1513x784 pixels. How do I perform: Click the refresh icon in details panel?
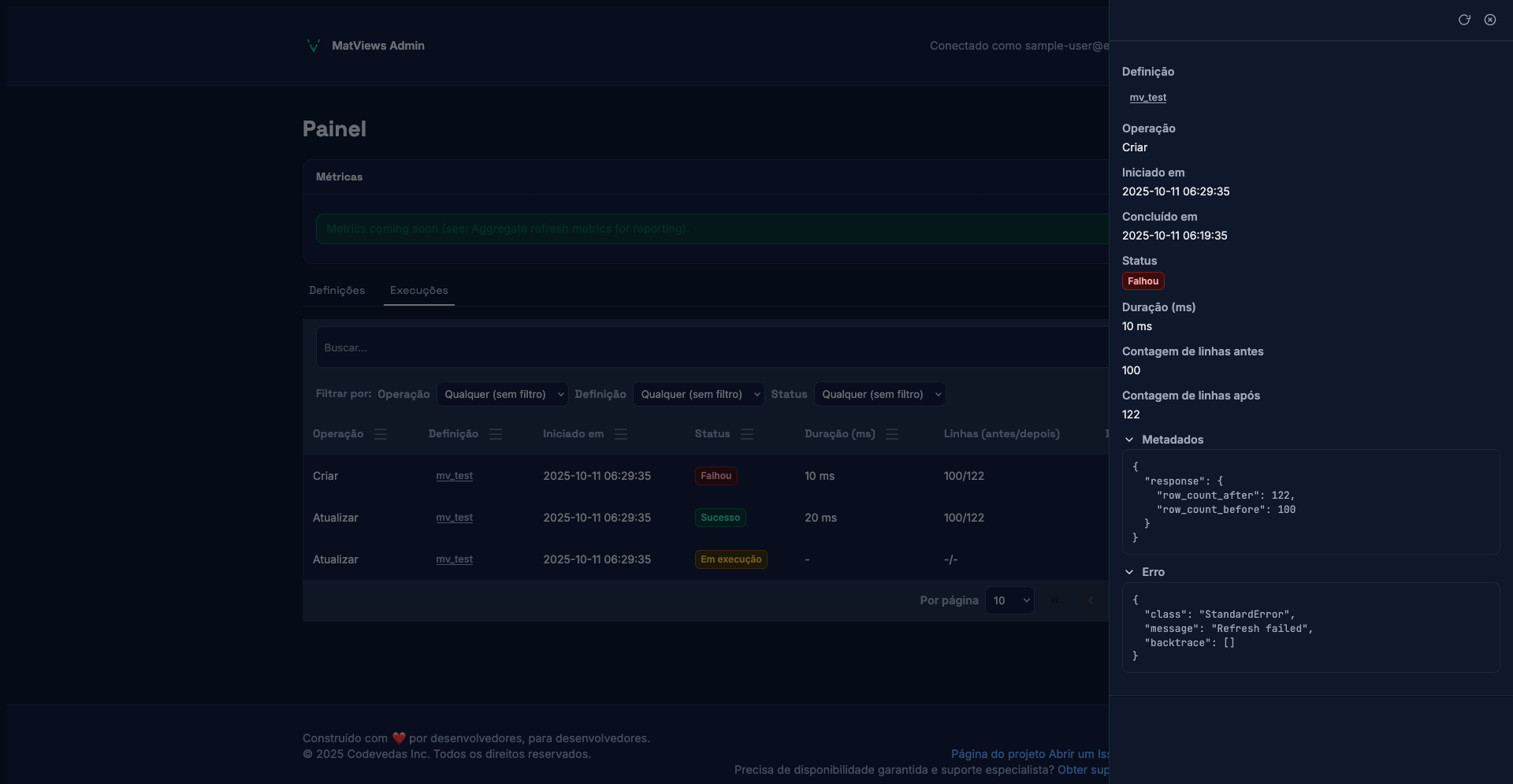(x=1464, y=20)
